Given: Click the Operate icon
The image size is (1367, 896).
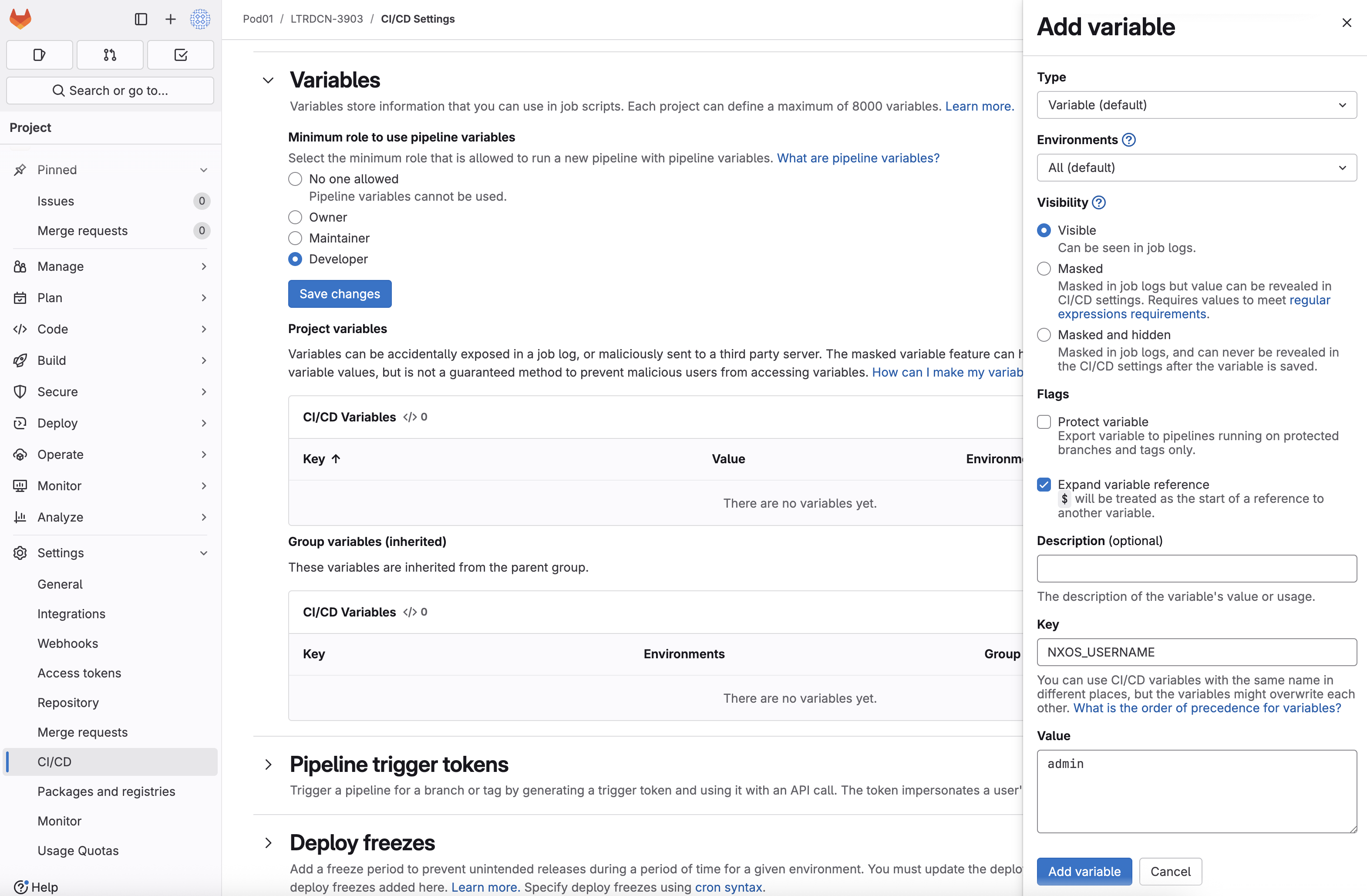Looking at the screenshot, I should pos(20,455).
